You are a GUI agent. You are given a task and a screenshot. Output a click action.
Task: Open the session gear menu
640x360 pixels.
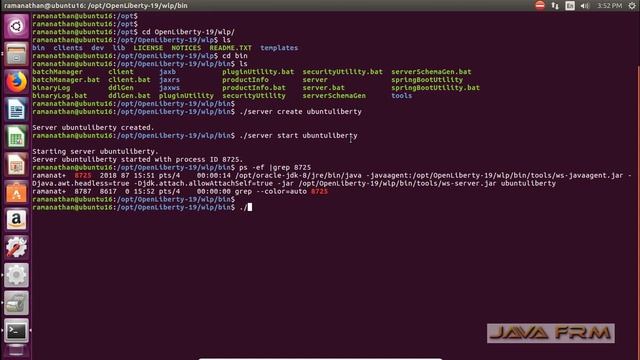(x=632, y=5)
